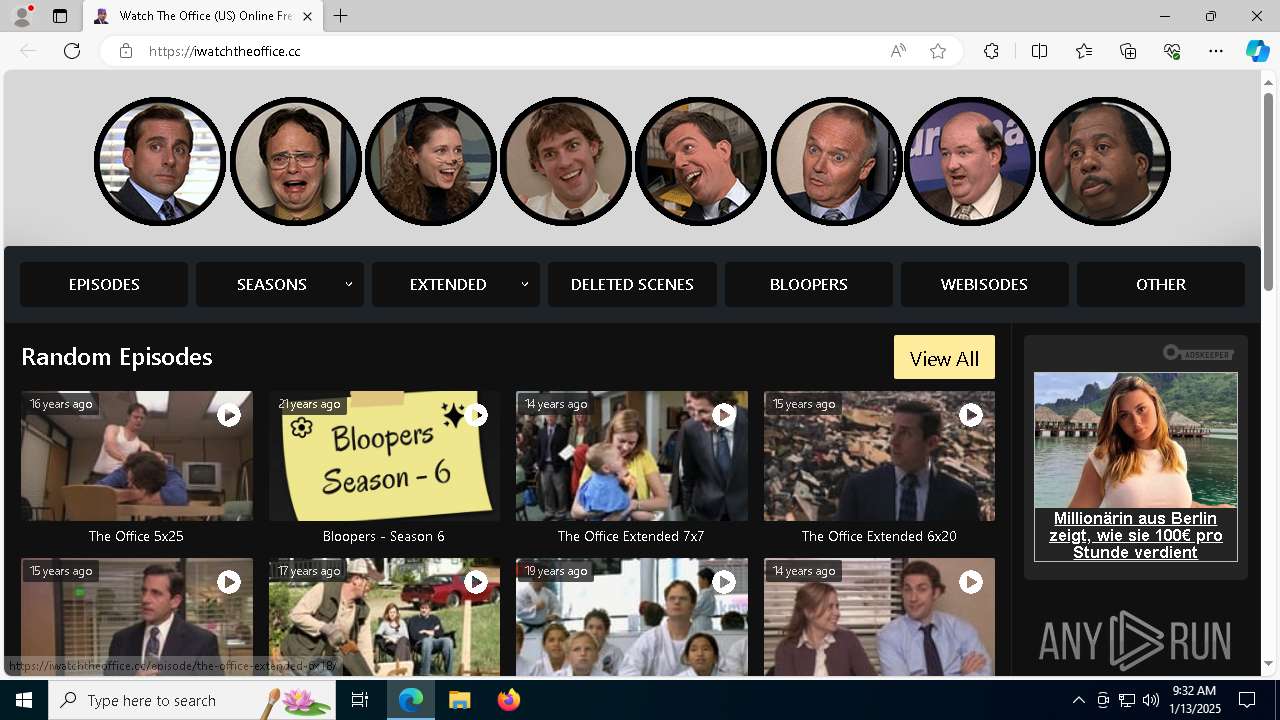Viewport: 1280px width, 720px height.
Task: Add page to favorites star icon
Action: coord(938,51)
